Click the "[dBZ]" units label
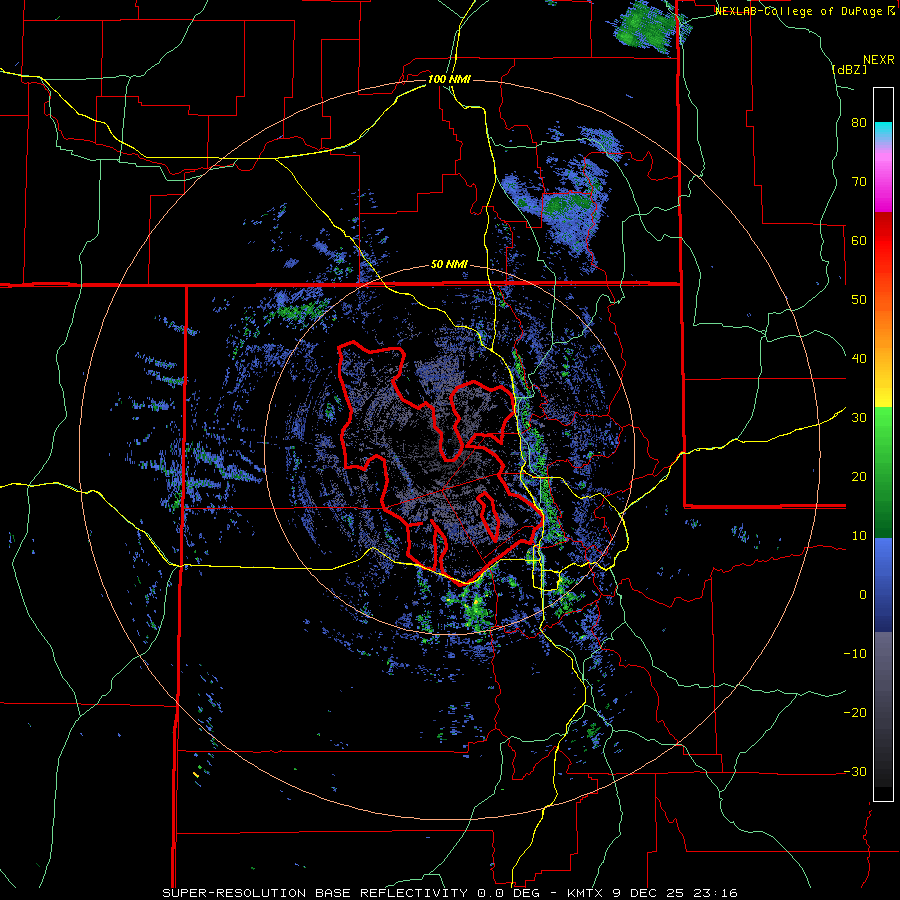Image resolution: width=900 pixels, height=900 pixels. point(849,69)
